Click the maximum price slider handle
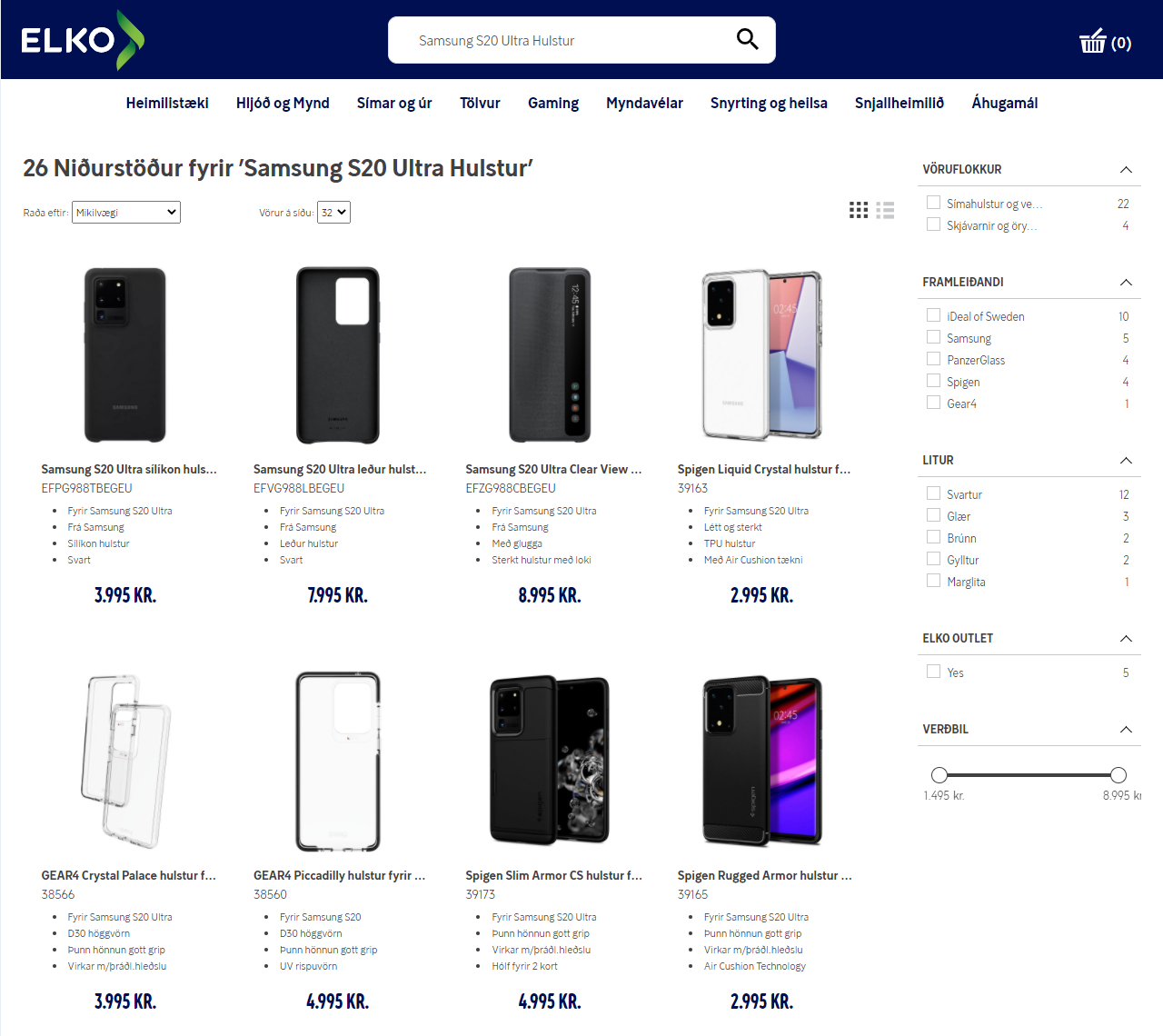Image resolution: width=1163 pixels, height=1036 pixels. (x=1118, y=775)
